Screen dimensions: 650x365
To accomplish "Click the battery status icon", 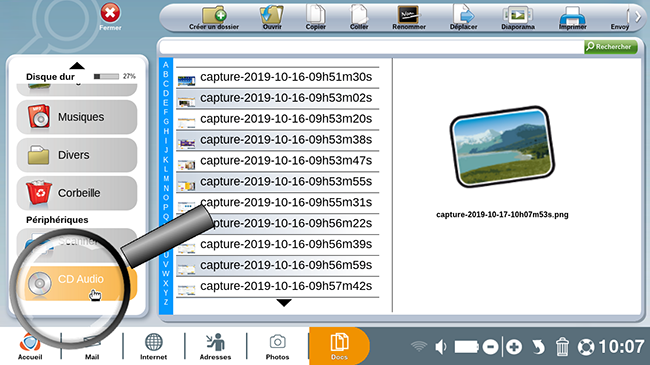I will [x=467, y=346].
